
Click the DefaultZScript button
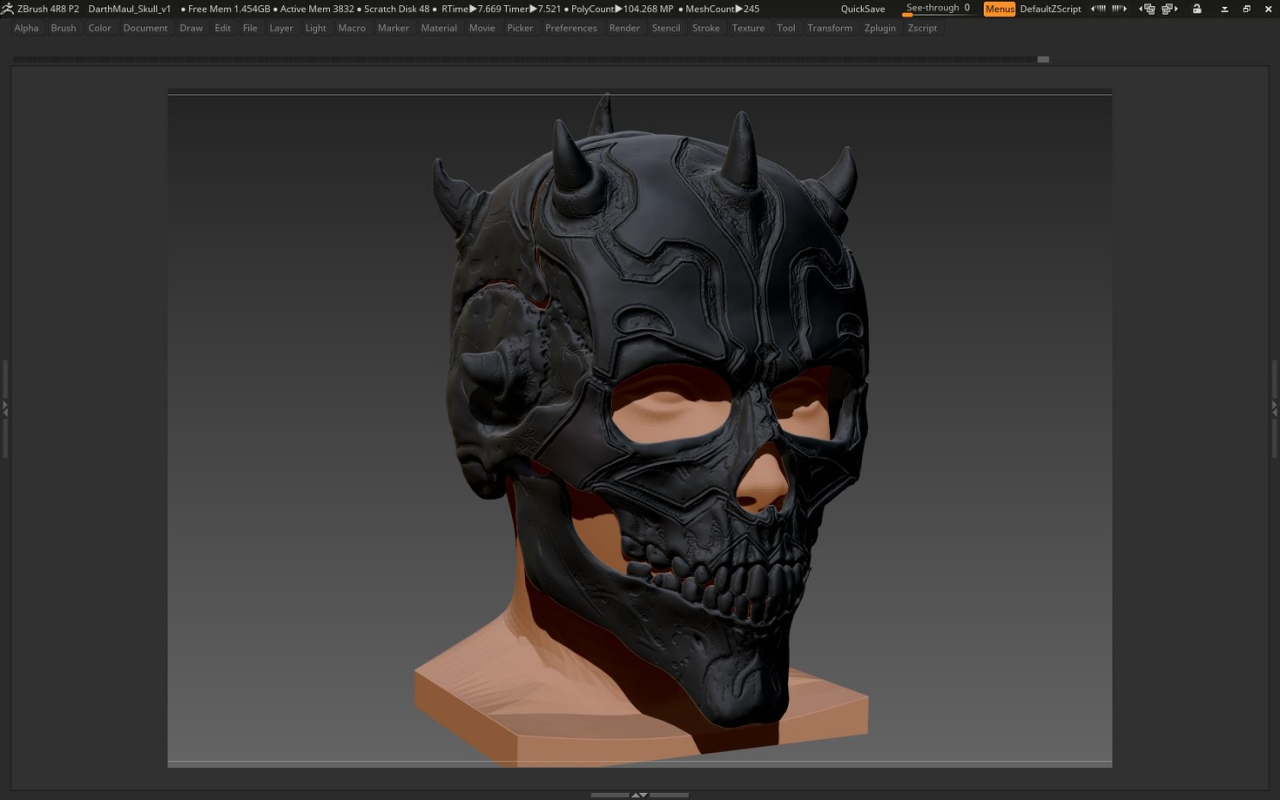point(1050,9)
